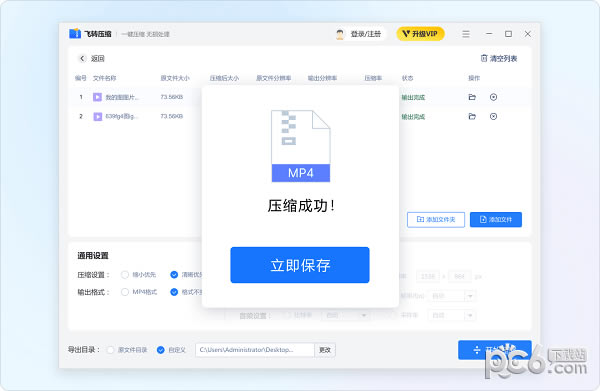The height and width of the screenshot is (391, 600).
Task: Open the frame rate dropdown arrow
Action: coord(470,296)
